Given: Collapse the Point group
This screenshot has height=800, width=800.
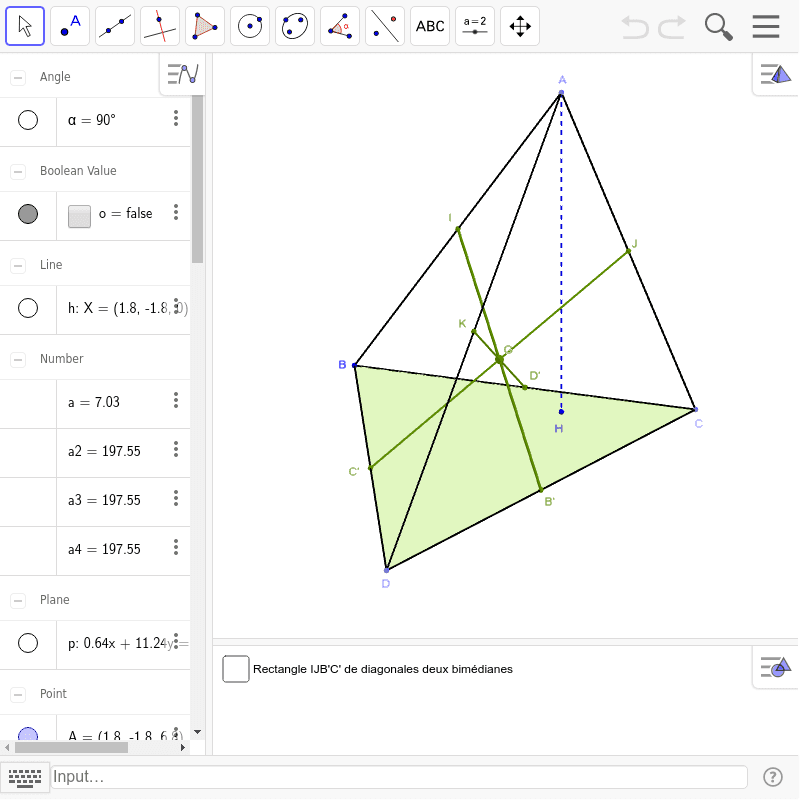Looking at the screenshot, I should pos(18,694).
